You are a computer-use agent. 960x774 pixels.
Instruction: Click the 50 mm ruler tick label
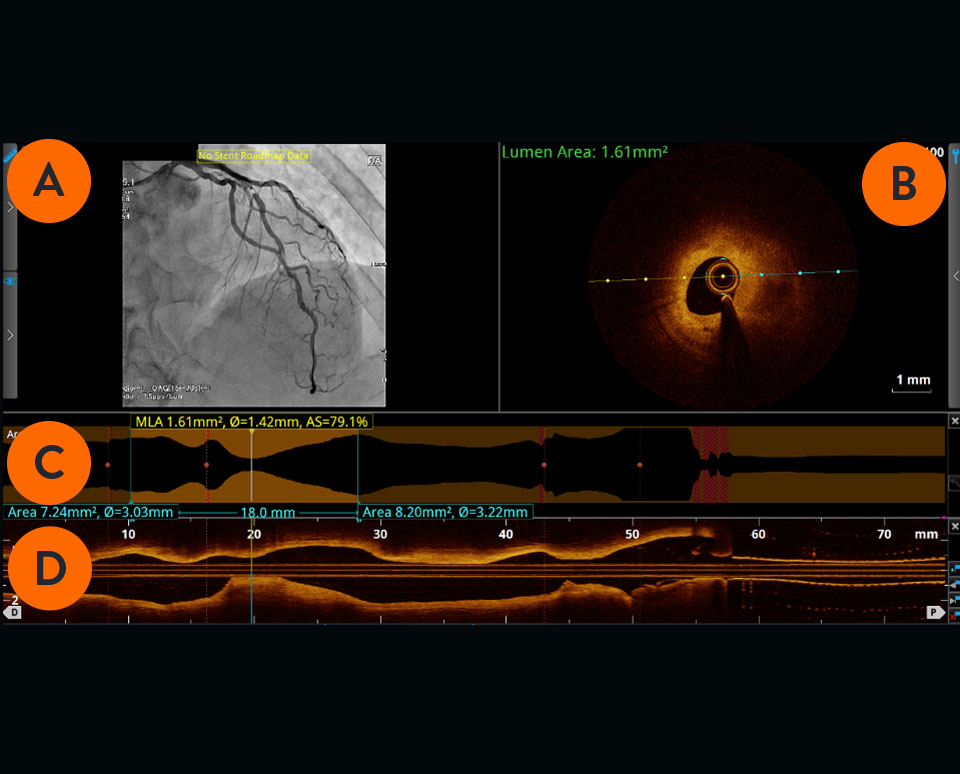(x=632, y=534)
